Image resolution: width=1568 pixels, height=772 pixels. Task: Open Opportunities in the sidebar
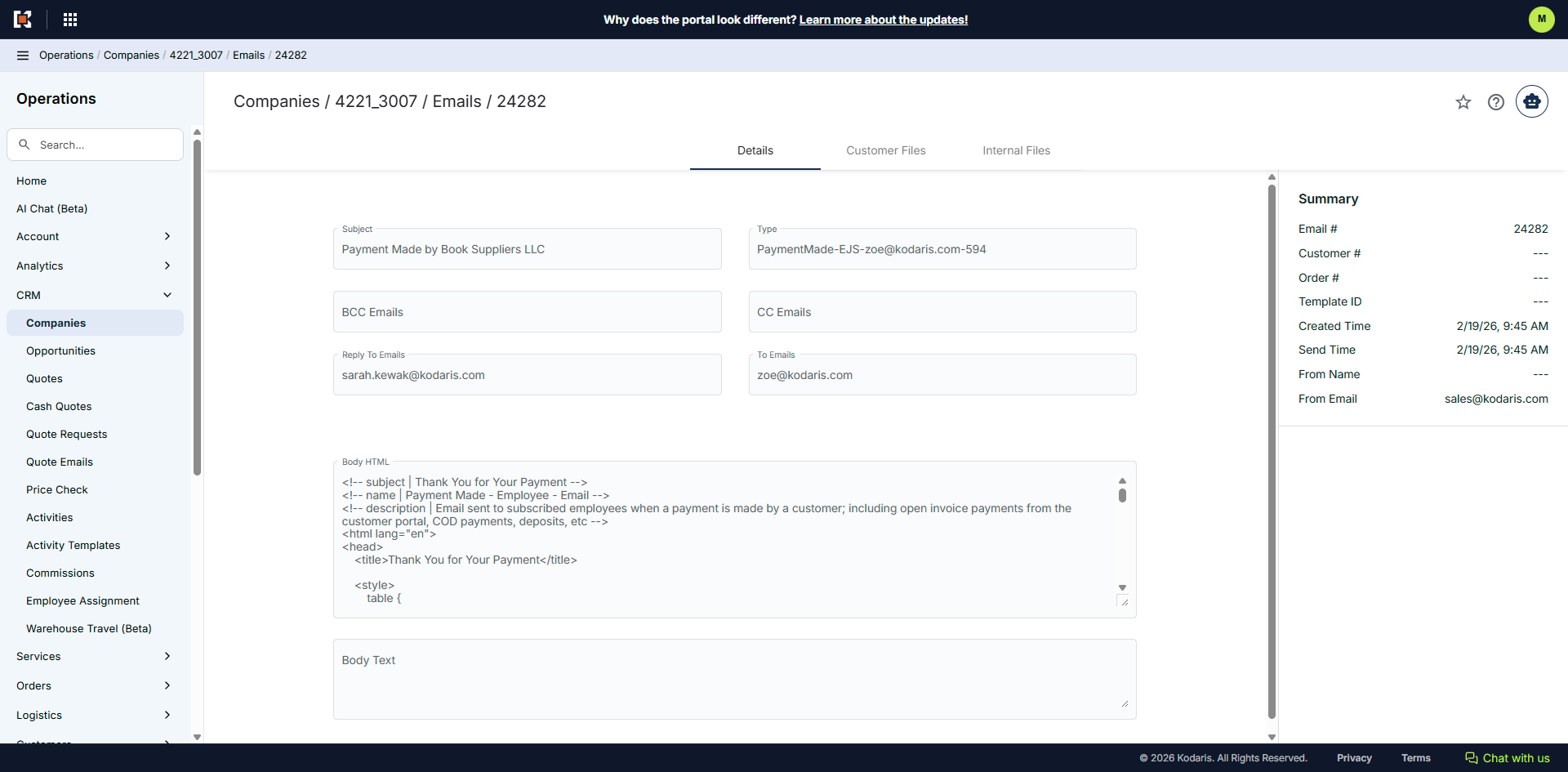point(95,350)
